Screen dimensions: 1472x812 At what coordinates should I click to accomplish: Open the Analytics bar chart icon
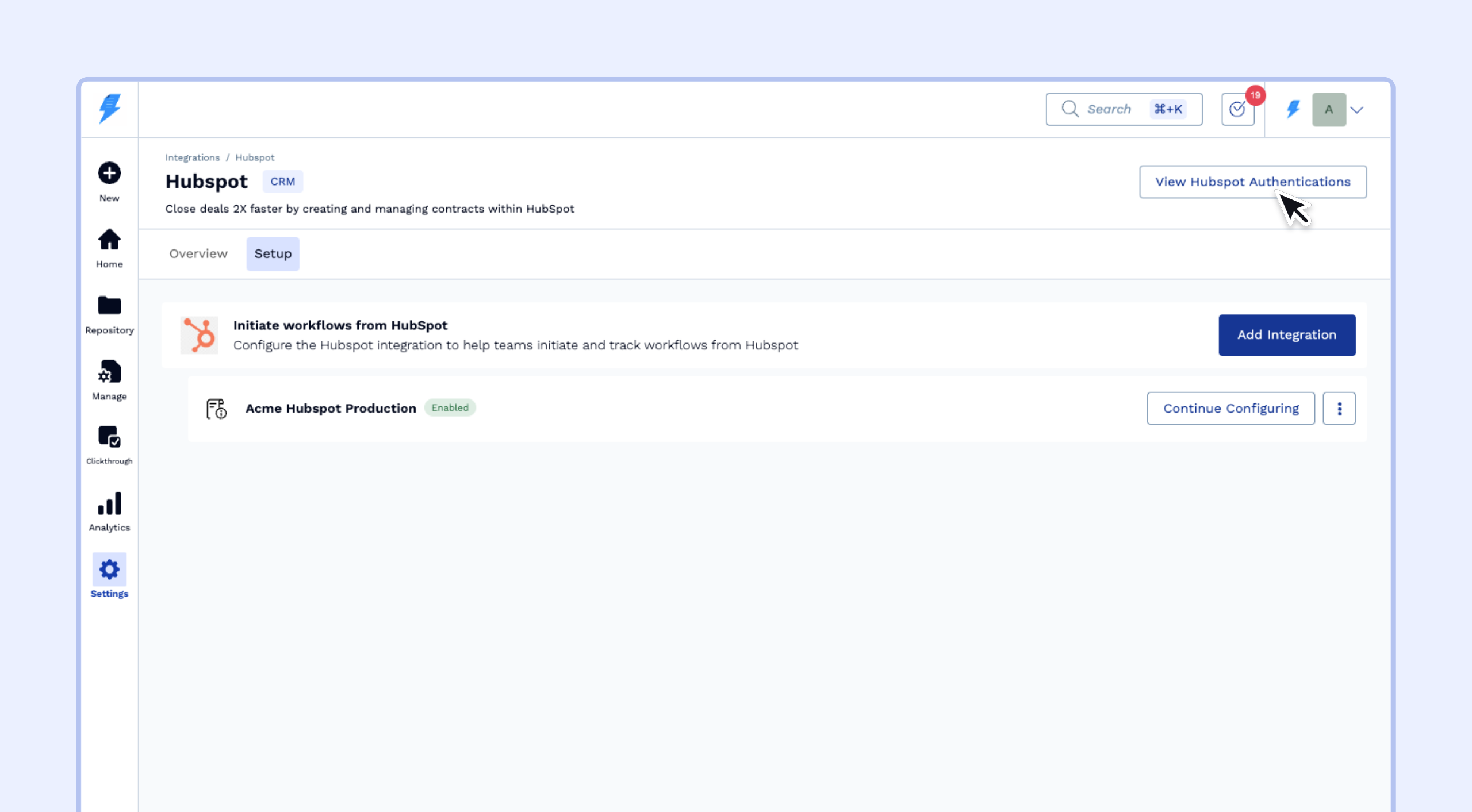click(x=109, y=504)
